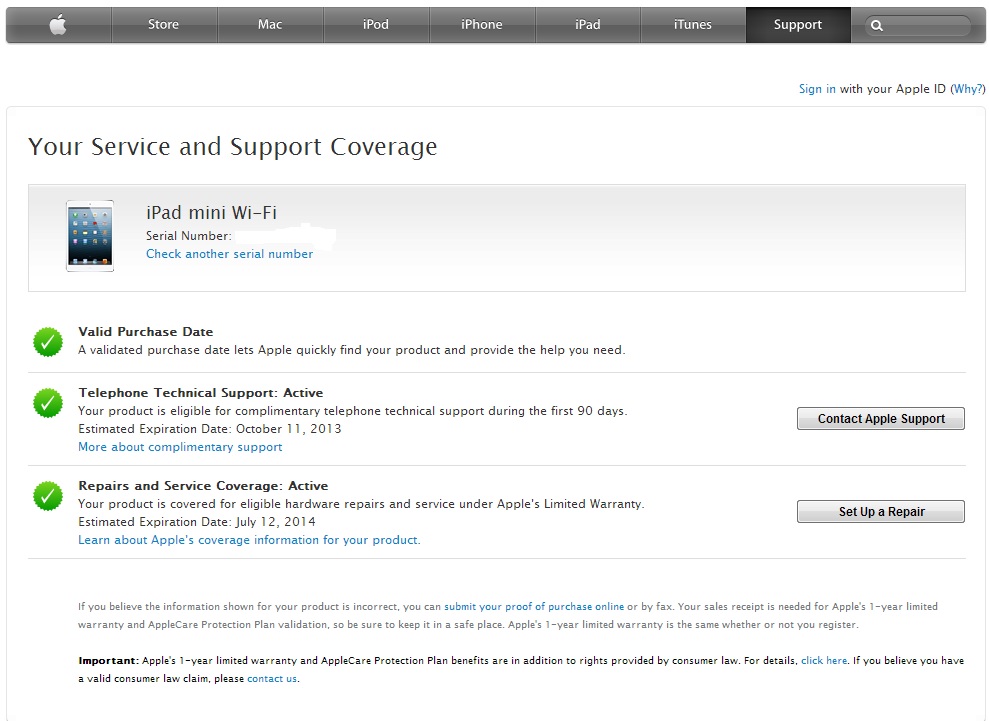Click the iPad mini Wi-Fi product name
Viewport: 989px width, 721px height.
[211, 213]
